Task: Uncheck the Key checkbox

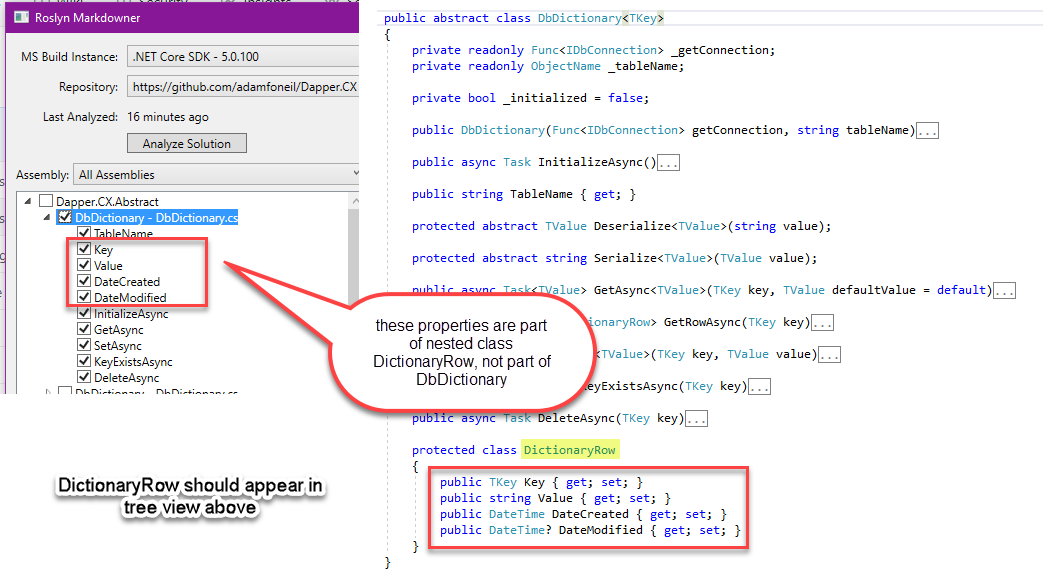Action: pos(83,249)
